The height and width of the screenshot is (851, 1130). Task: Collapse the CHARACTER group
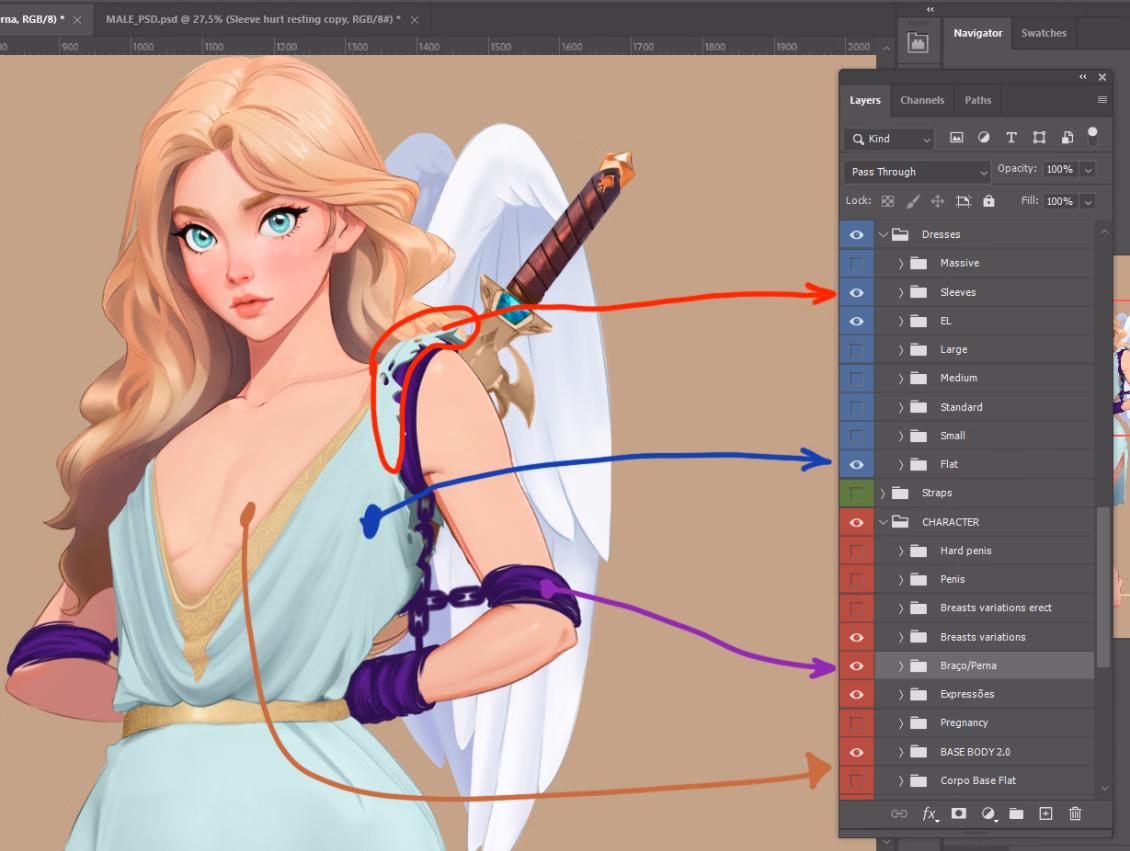[882, 522]
